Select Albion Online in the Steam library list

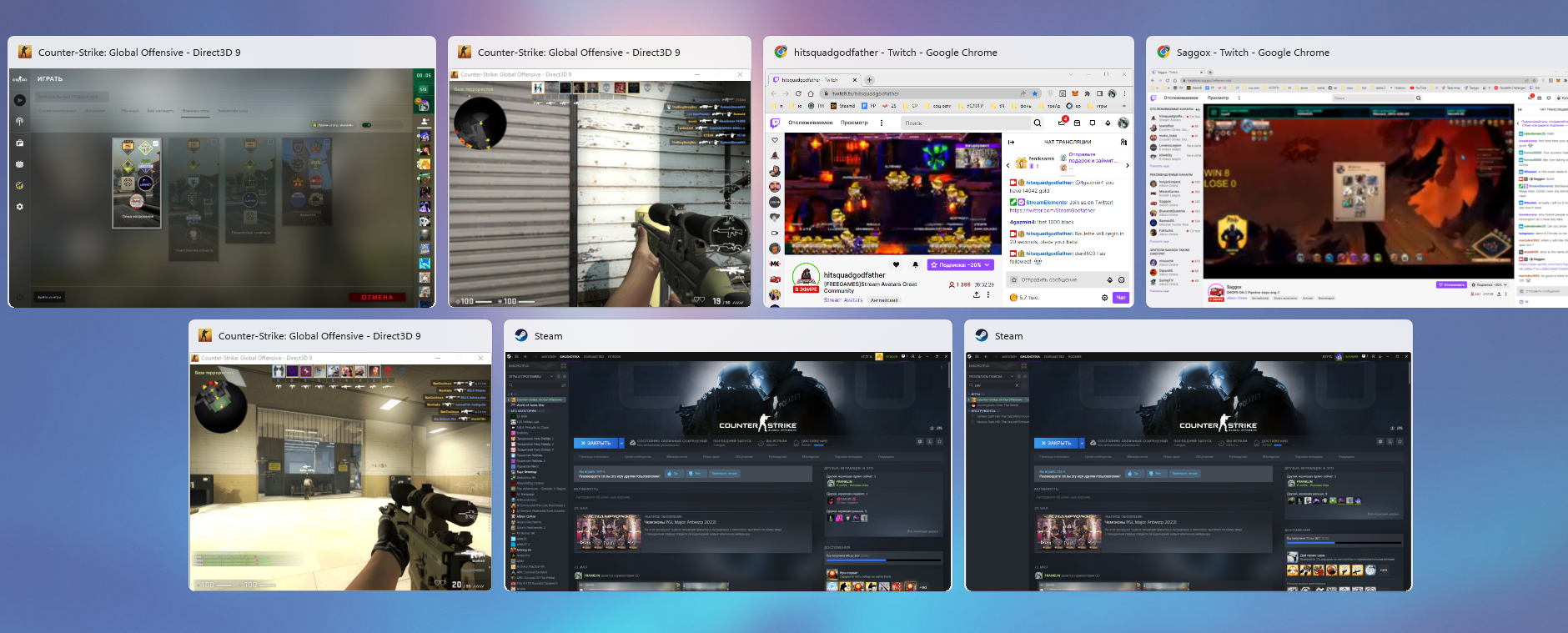point(526,516)
